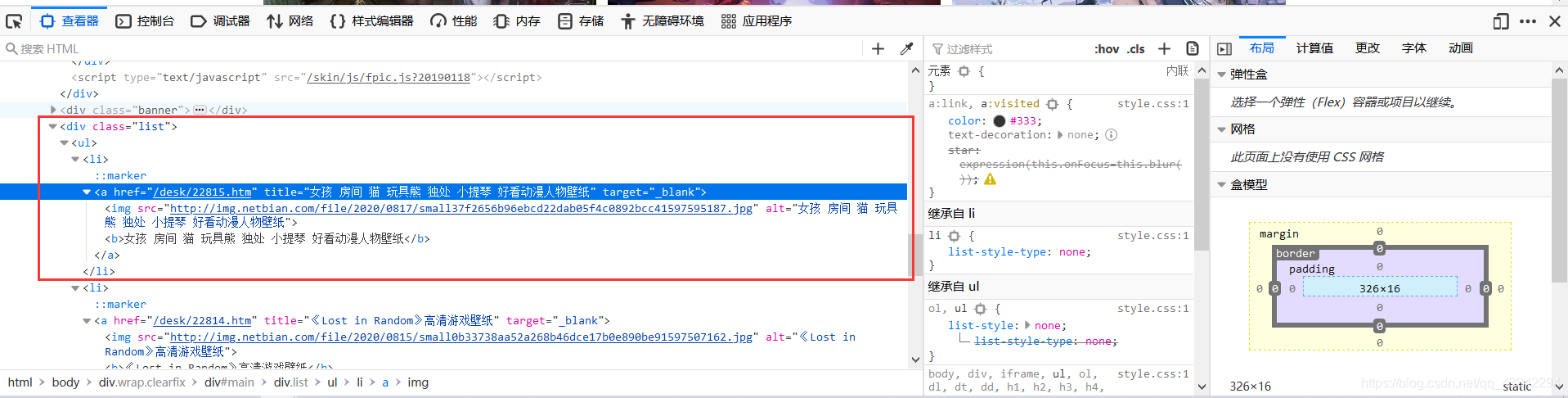
Task: Select div.list breadcrumb
Action: (291, 382)
